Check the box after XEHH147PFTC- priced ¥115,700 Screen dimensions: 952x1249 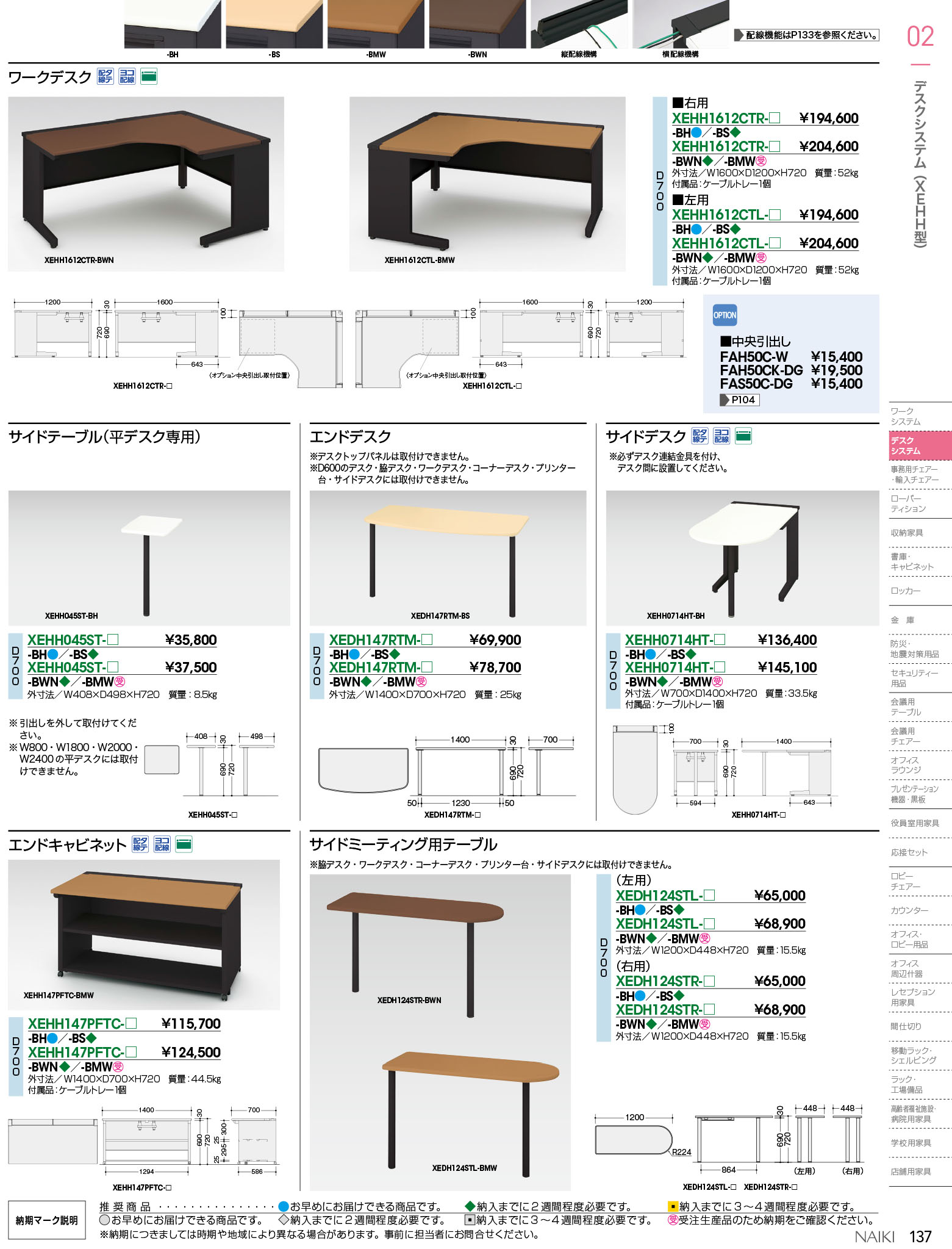(x=131, y=1023)
